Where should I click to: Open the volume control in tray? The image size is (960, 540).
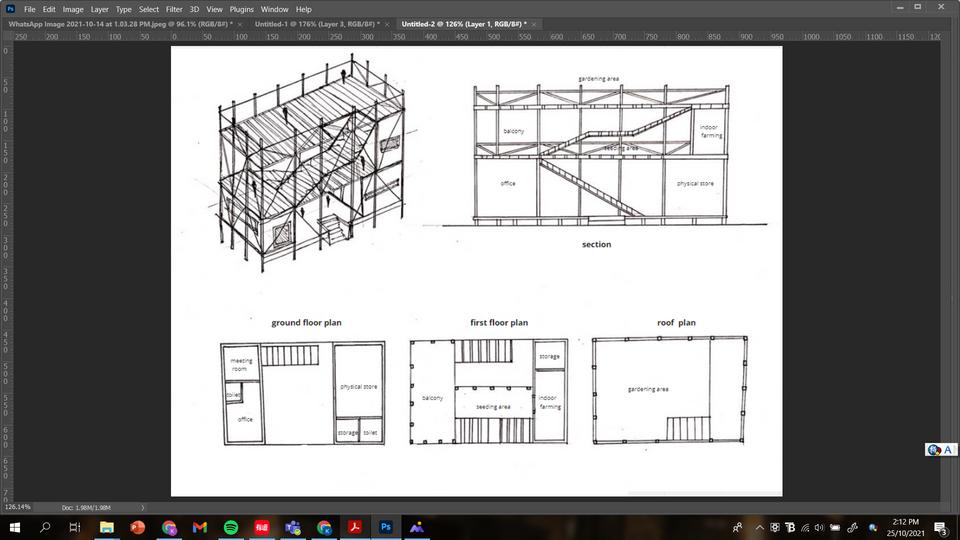(x=819, y=527)
